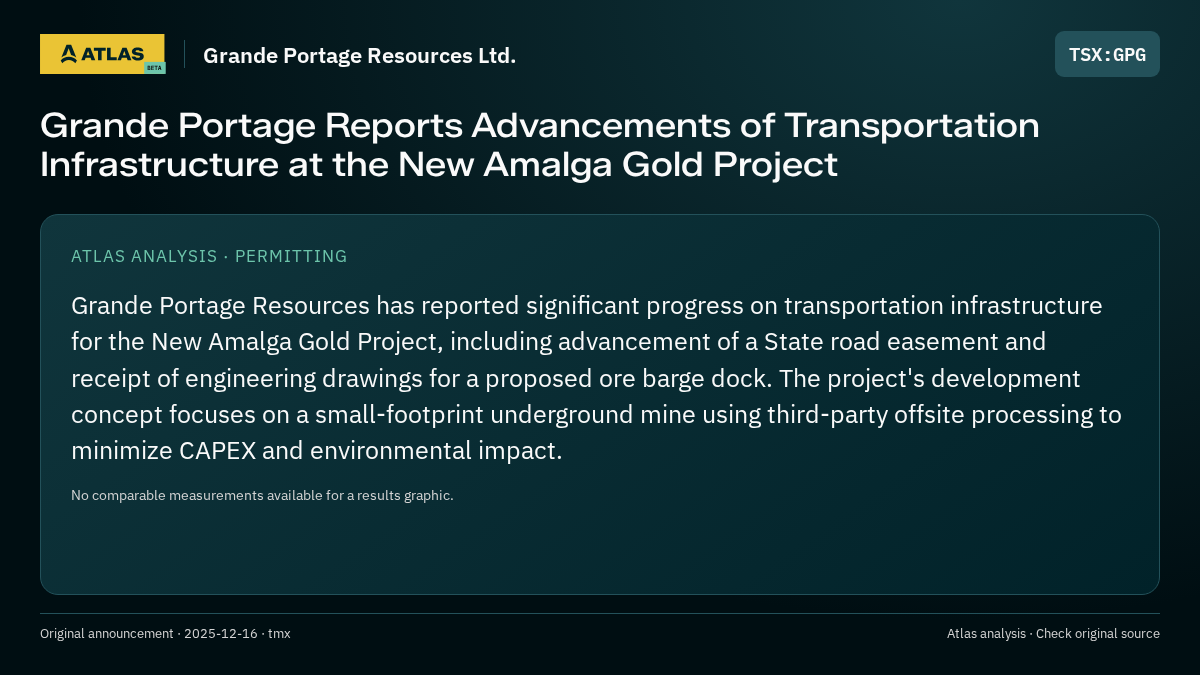The image size is (1200, 675).
Task: Click 'Atlas analysis · Check original source' footer
Action: 1053,633
